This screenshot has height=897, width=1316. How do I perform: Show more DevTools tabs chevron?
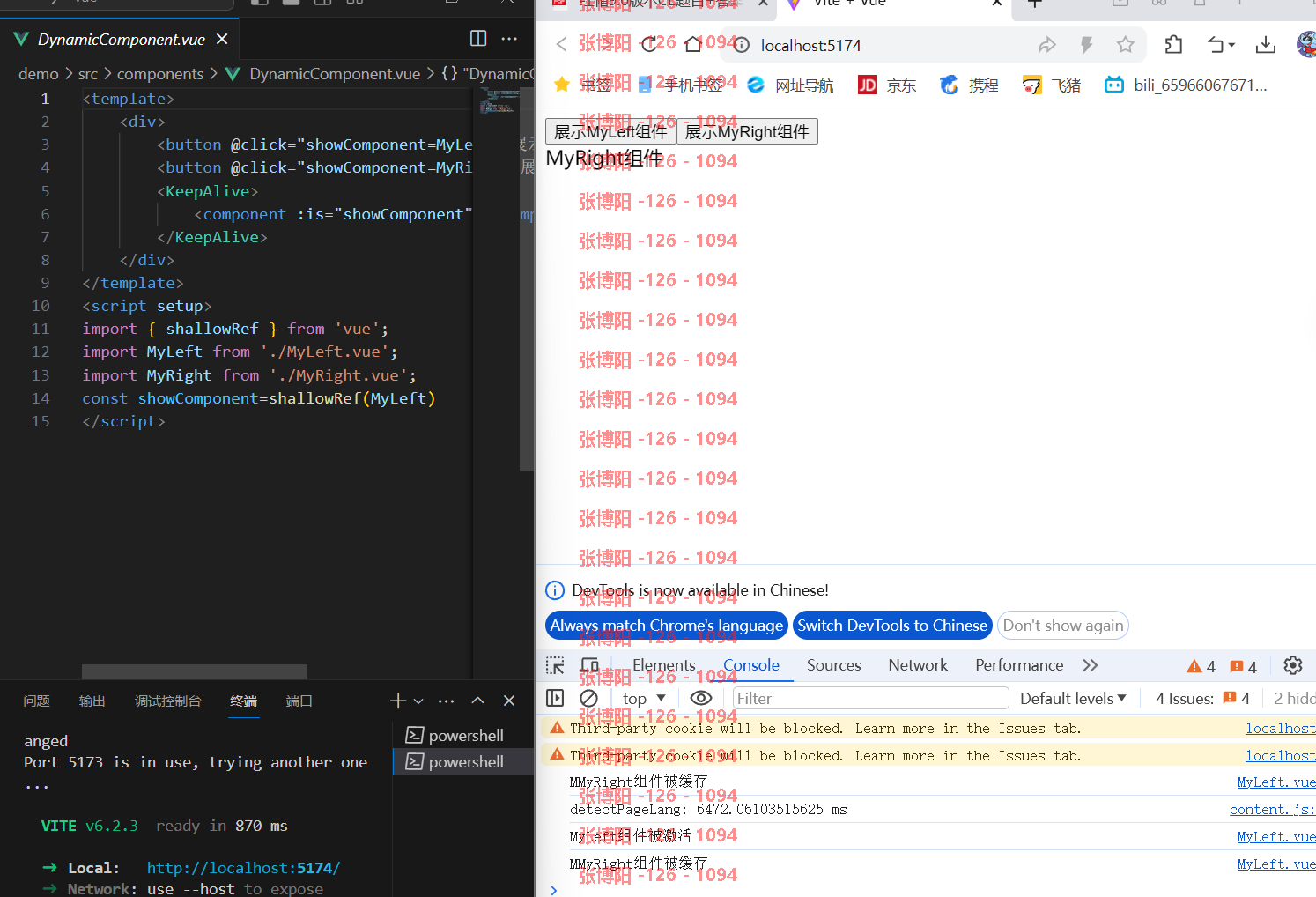(1091, 665)
